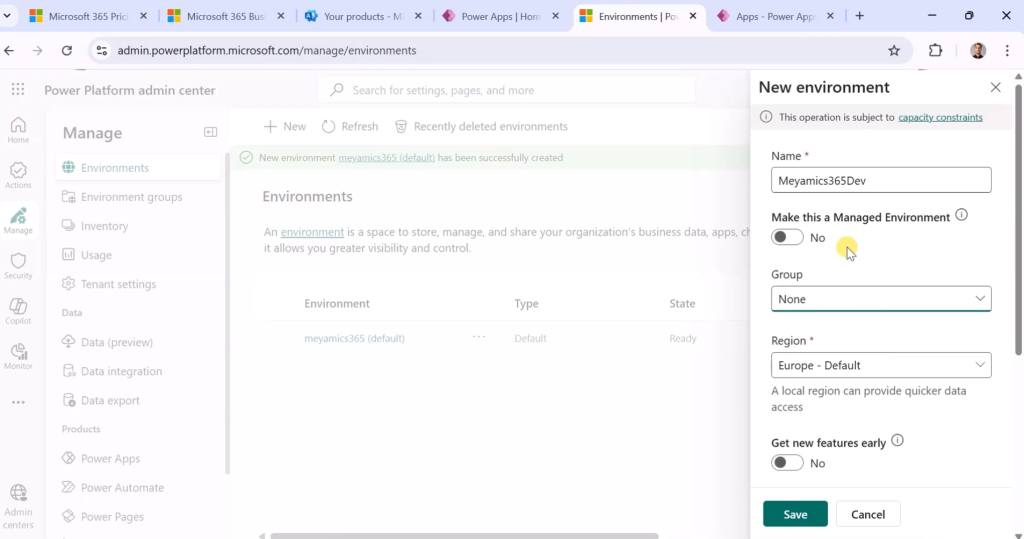
Task: Select Manage in the left rail
Action: (x=18, y=221)
